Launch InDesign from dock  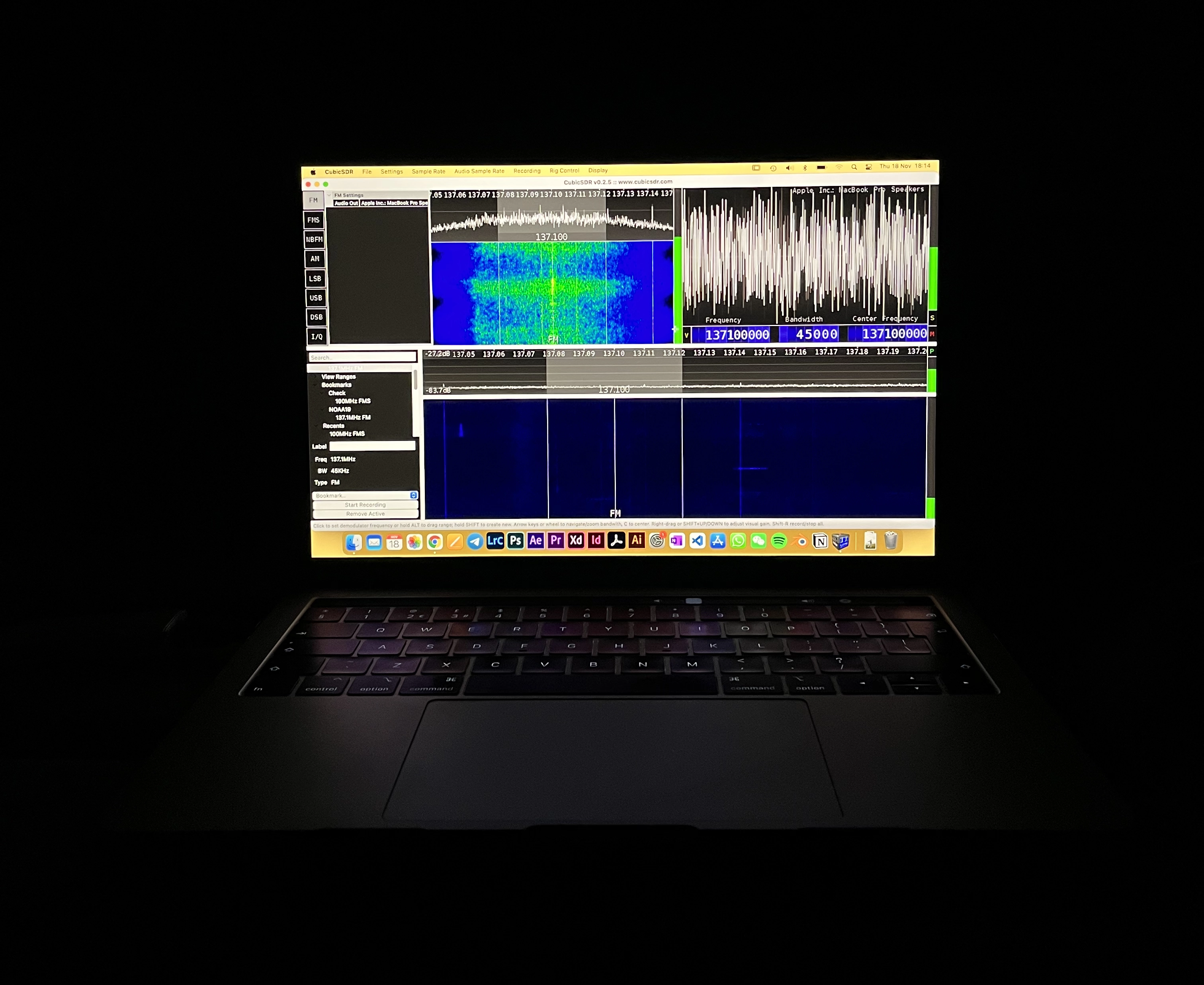pos(596,541)
